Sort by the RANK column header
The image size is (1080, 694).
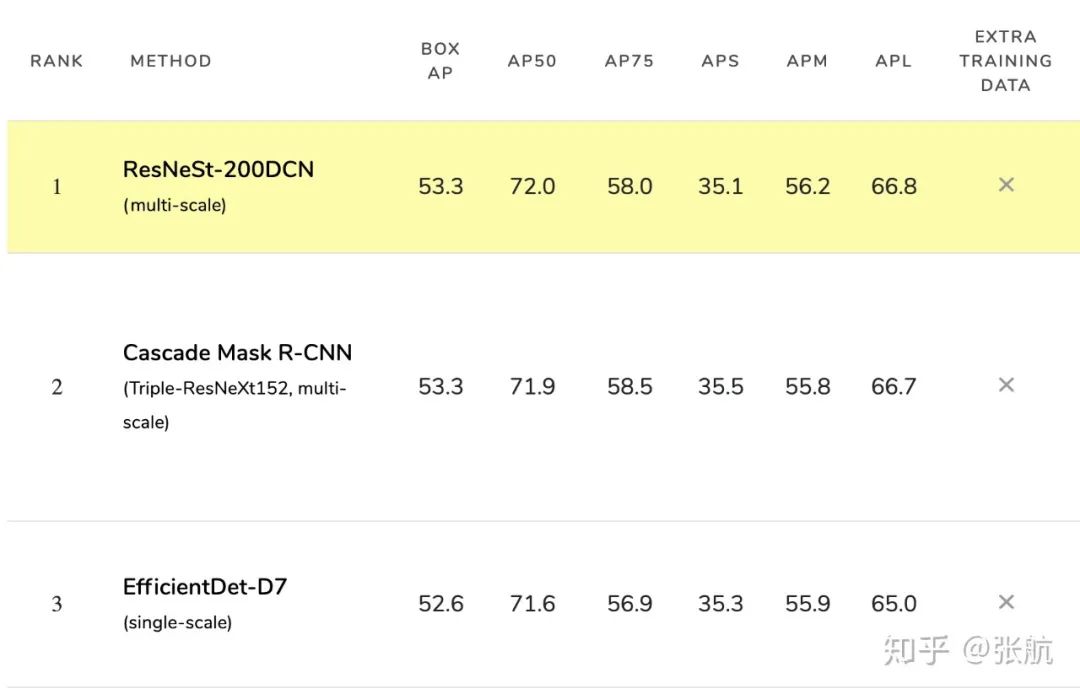[x=56, y=61]
